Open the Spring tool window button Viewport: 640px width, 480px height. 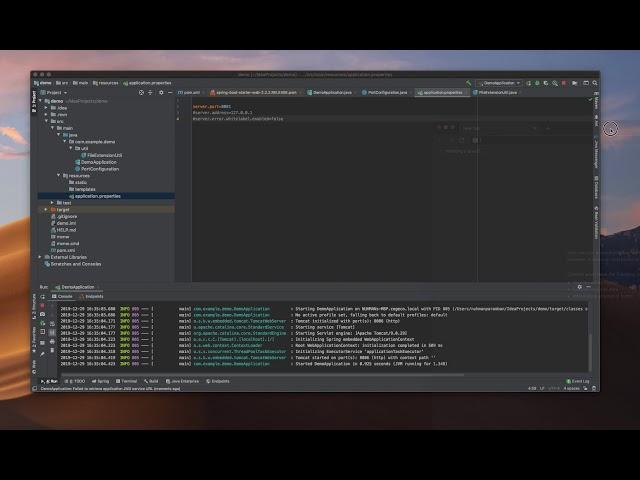100,381
